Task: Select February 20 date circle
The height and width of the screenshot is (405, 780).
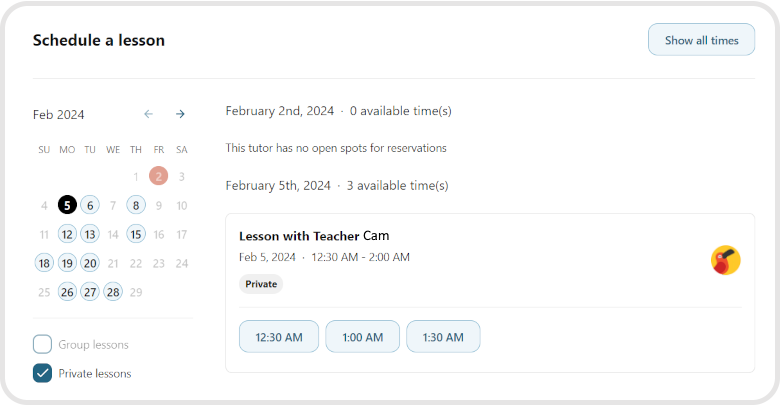Action: 90,263
